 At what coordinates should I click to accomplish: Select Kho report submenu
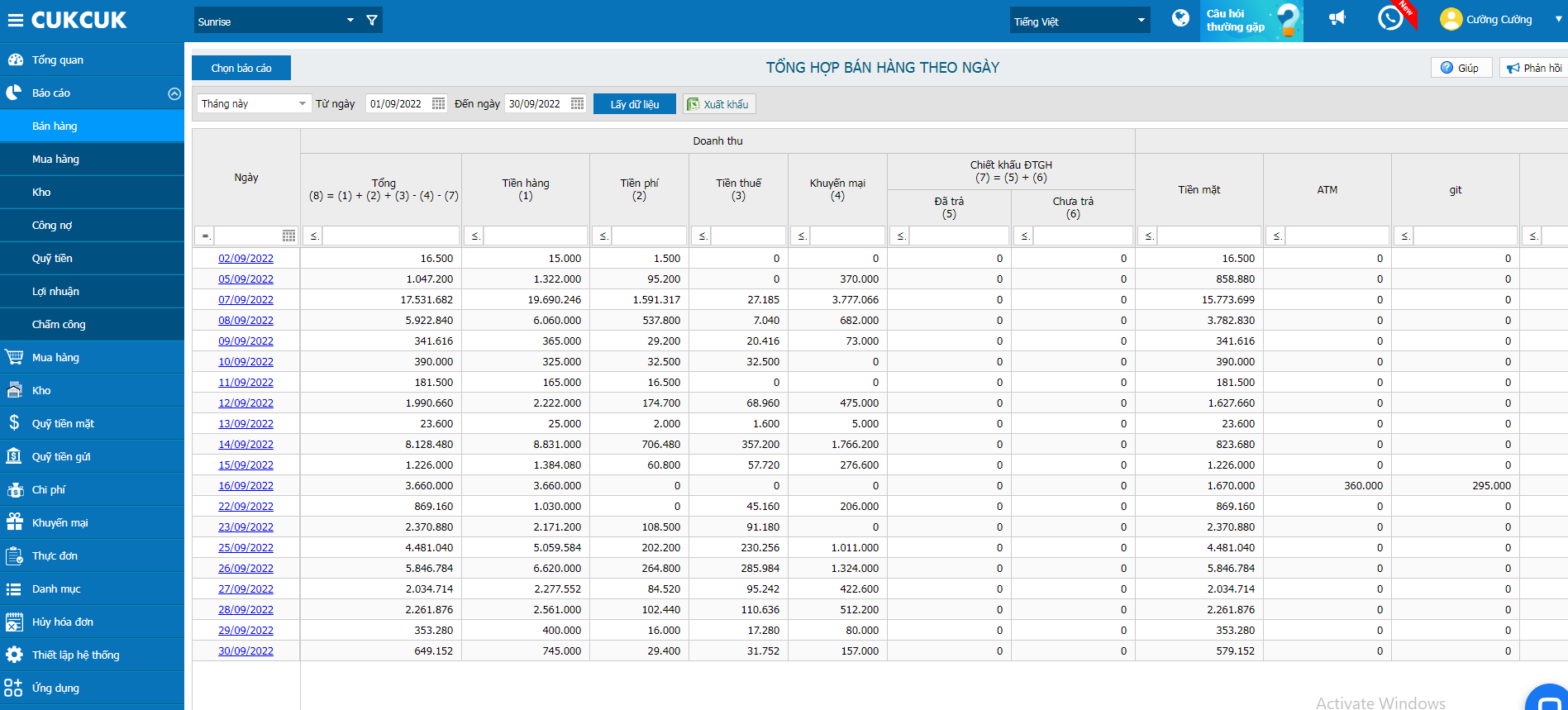tap(92, 192)
